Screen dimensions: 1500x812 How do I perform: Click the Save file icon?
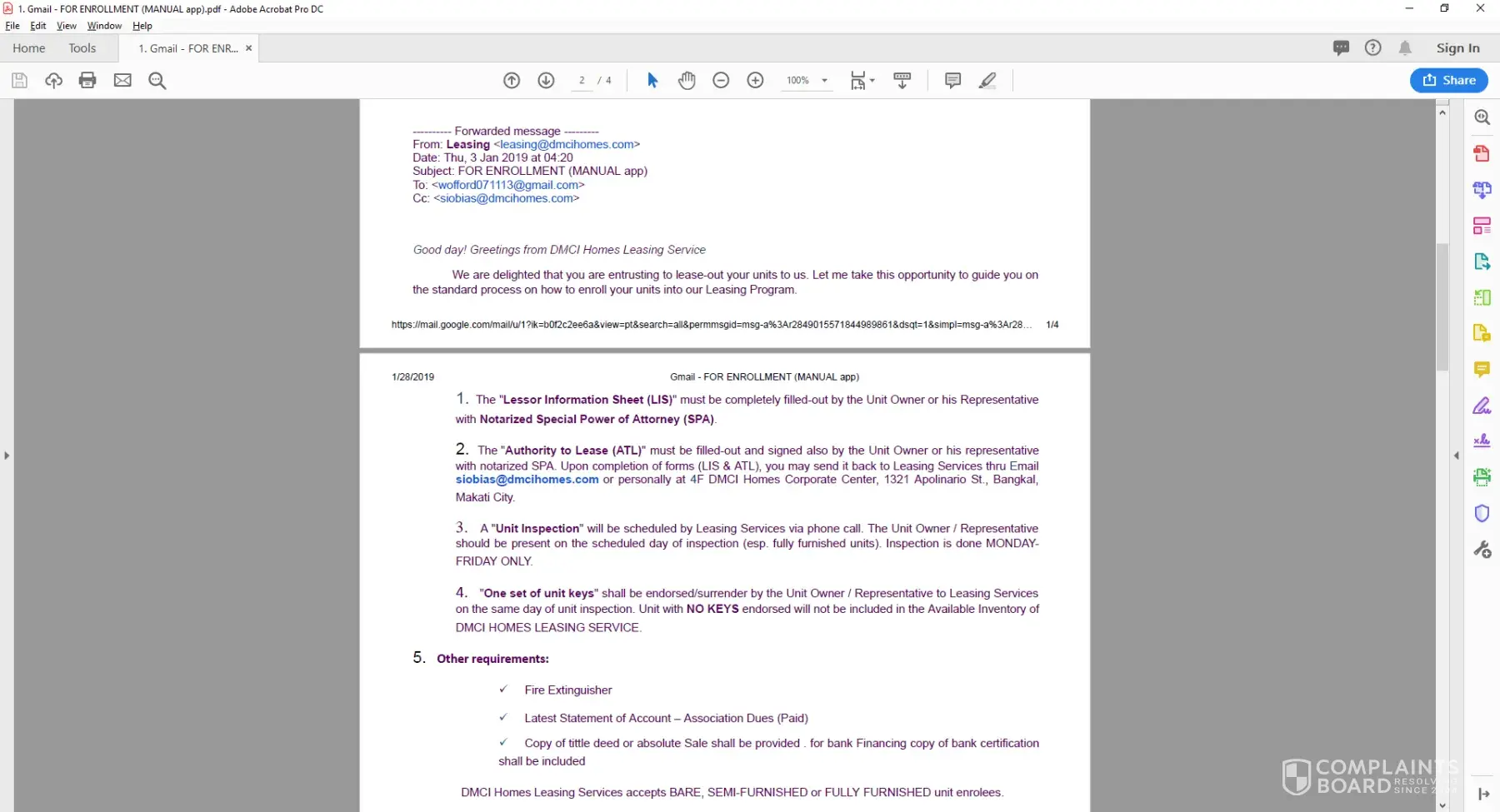(x=19, y=80)
